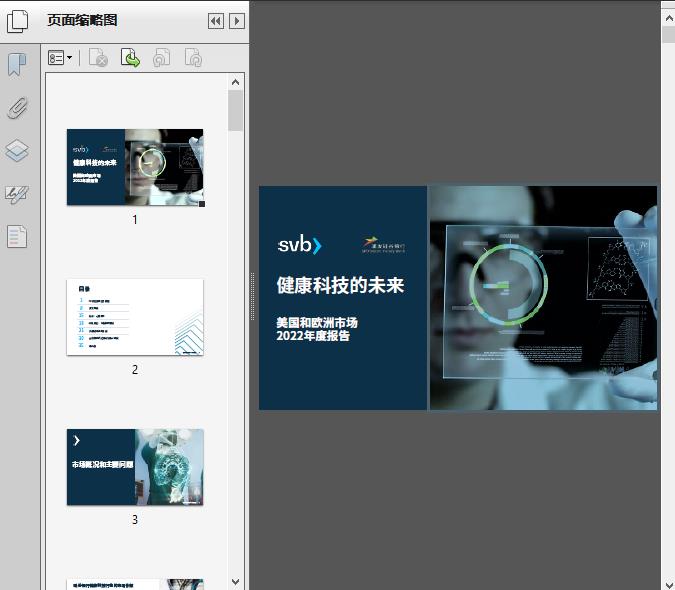The width and height of the screenshot is (675, 590).
Task: Click thumbnail panel scroll up arrow
Action: click(x=235, y=82)
